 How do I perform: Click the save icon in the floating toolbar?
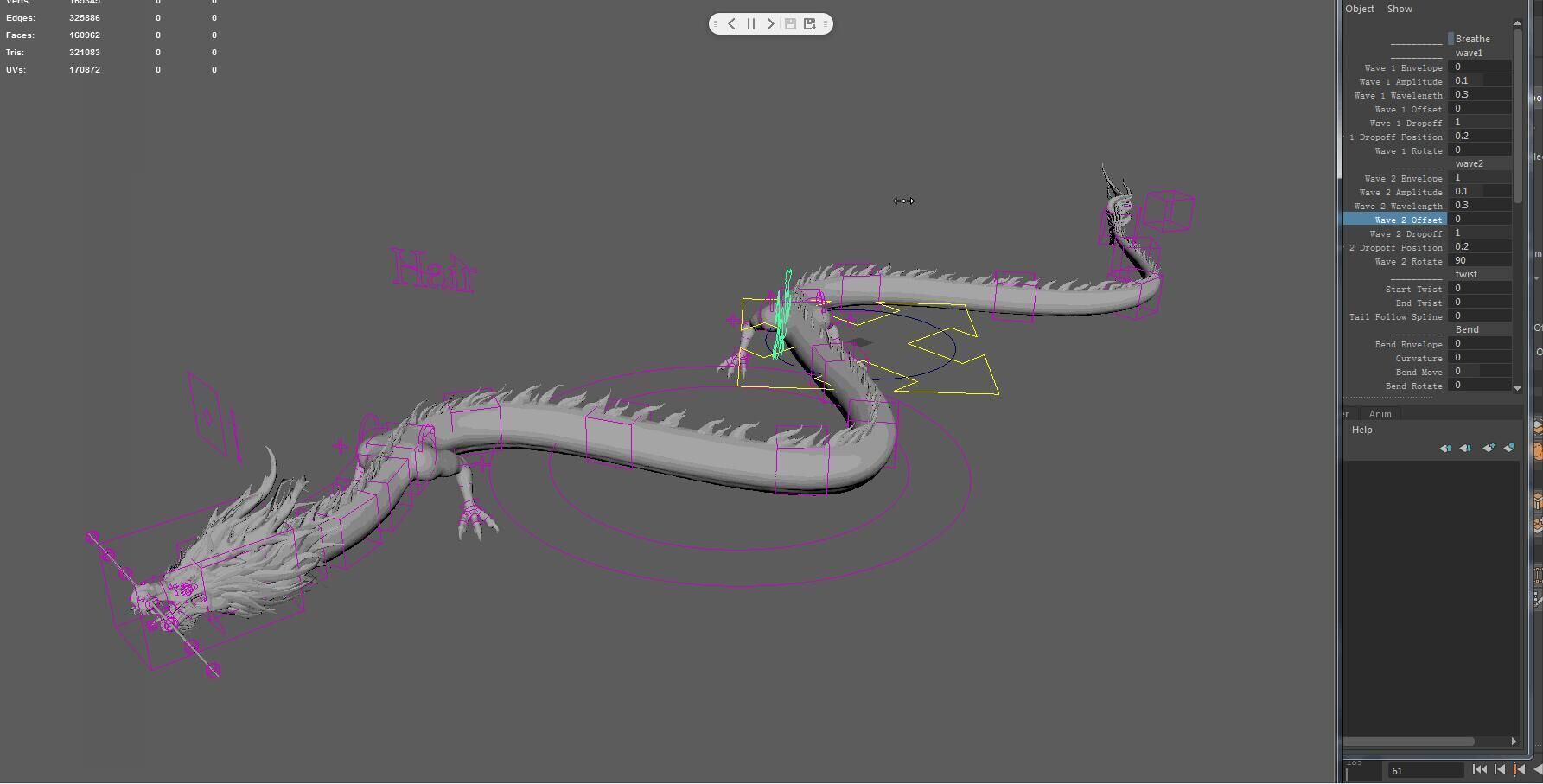point(790,24)
